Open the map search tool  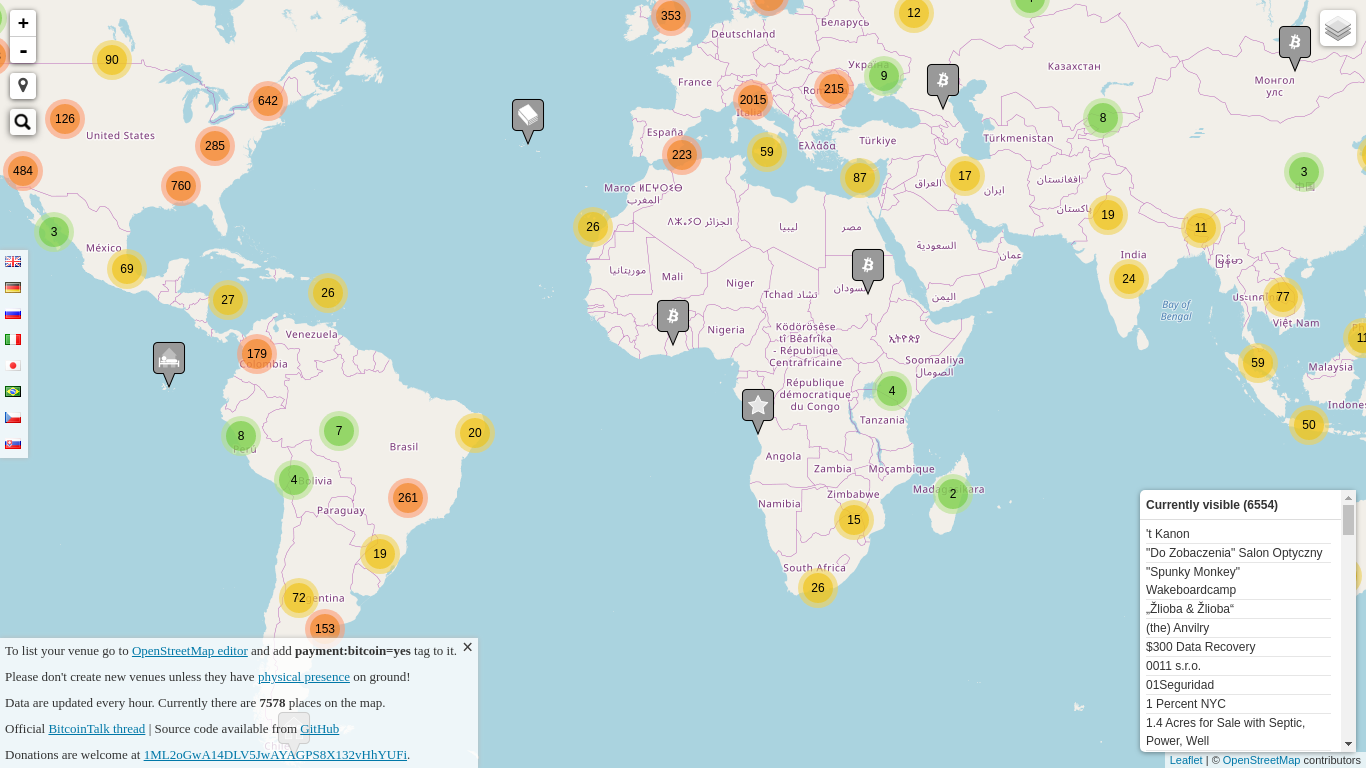coord(23,122)
